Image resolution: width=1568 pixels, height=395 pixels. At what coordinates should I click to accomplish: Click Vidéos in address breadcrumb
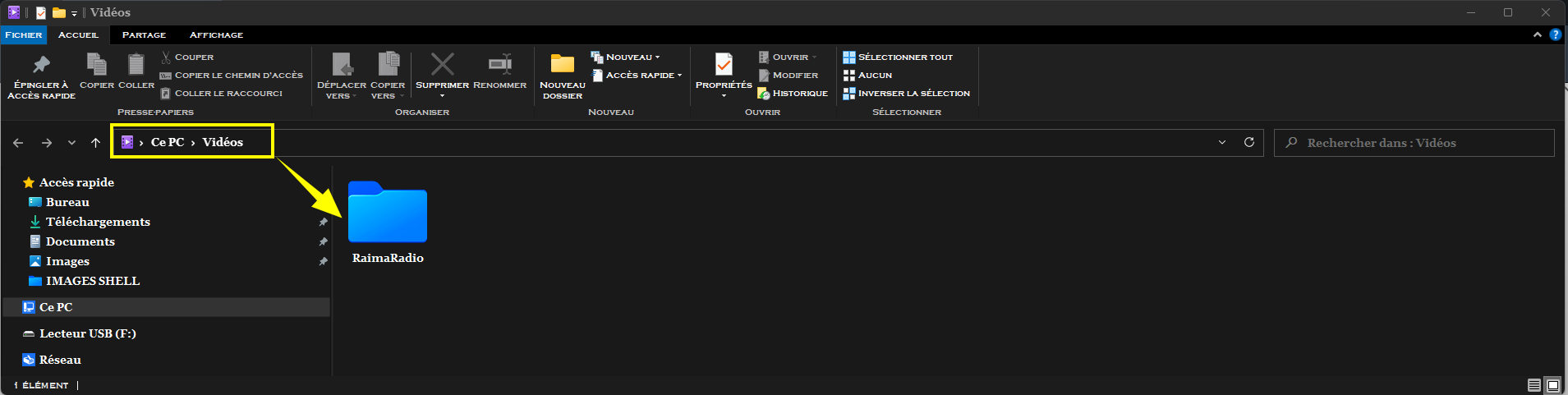pos(223,142)
